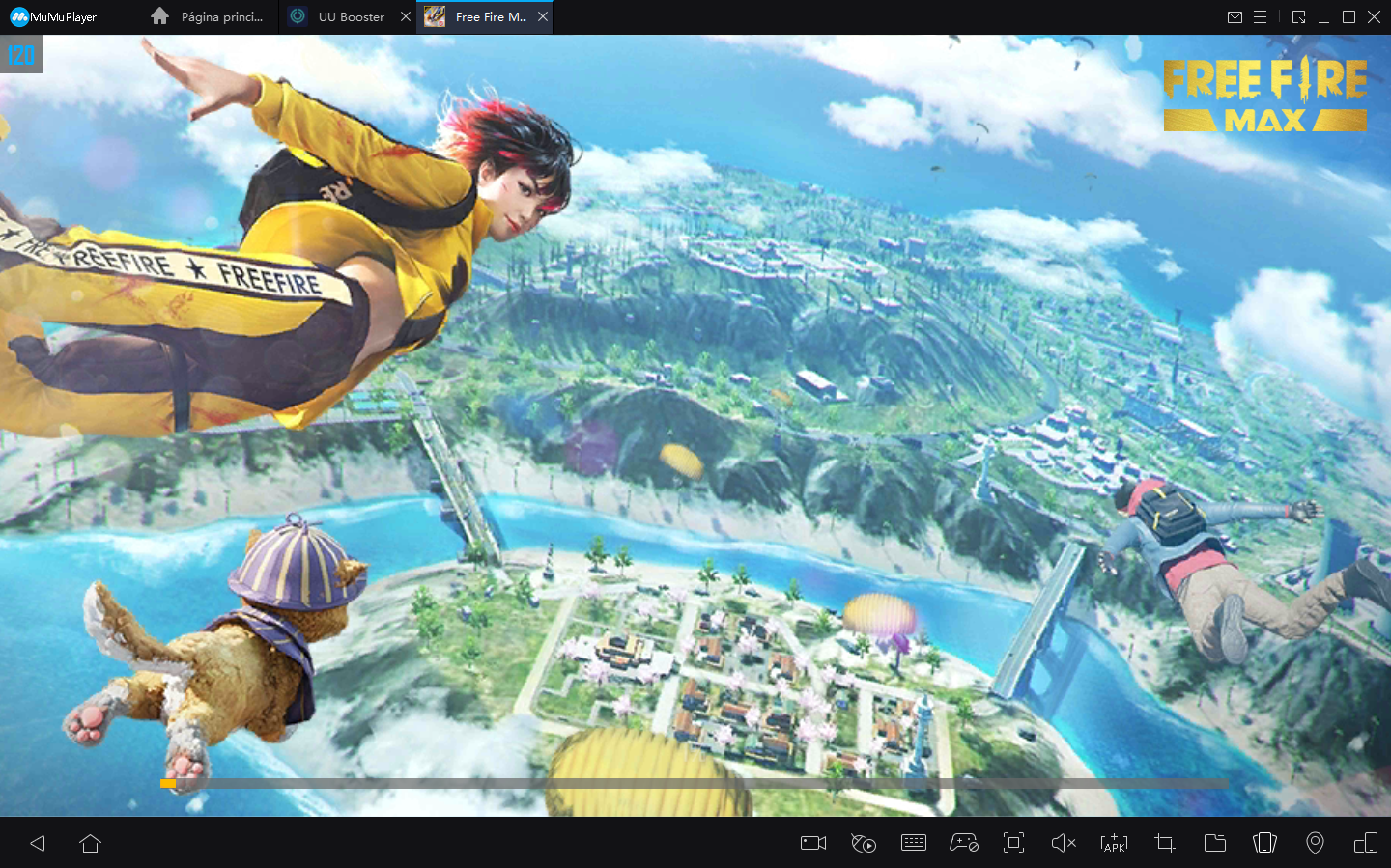Viewport: 1391px width, 868px height.
Task: Open the MuMu Player hamburger menu
Action: pos(1261,17)
